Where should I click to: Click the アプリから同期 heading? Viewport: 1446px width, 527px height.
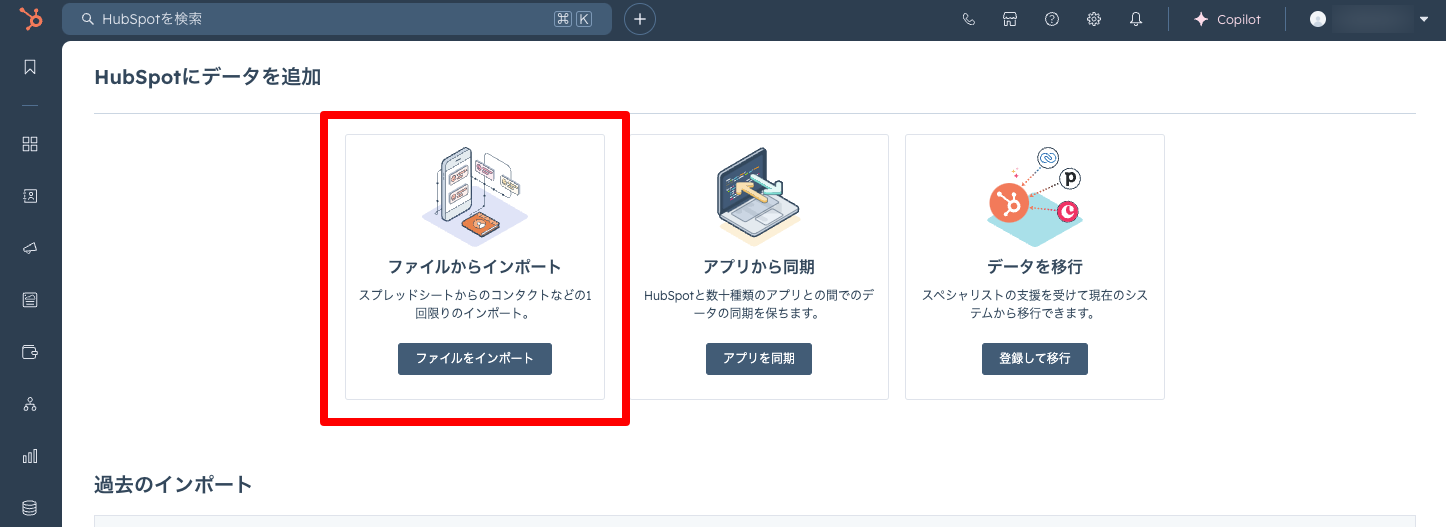coord(759,267)
